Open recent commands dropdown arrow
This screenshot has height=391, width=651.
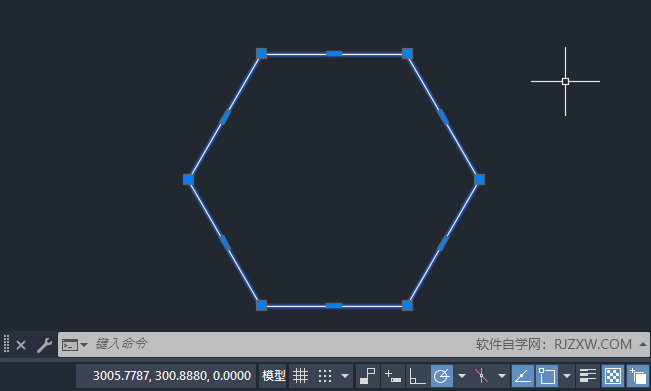[84, 345]
